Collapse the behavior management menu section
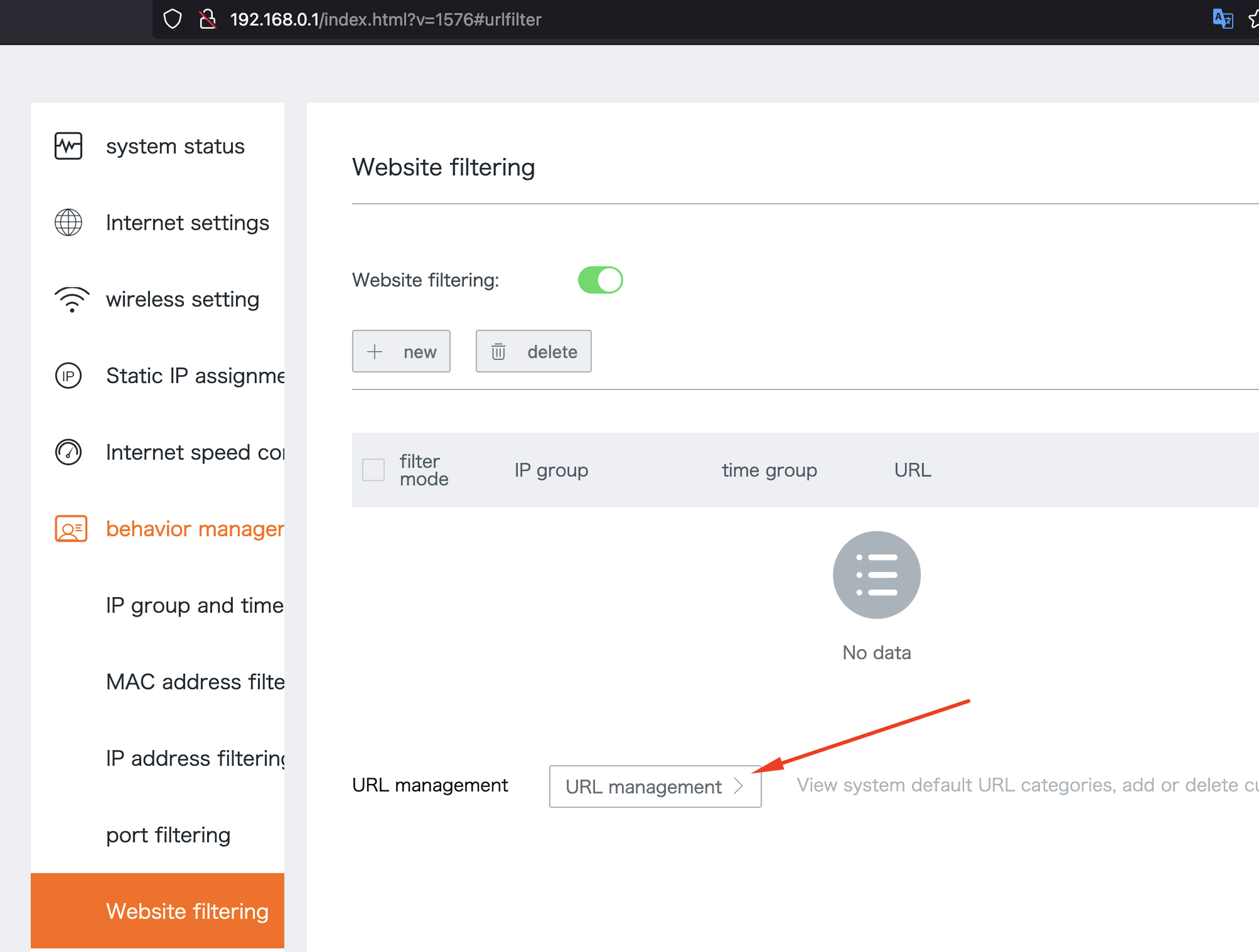Image resolution: width=1259 pixels, height=952 pixels. tap(194, 529)
